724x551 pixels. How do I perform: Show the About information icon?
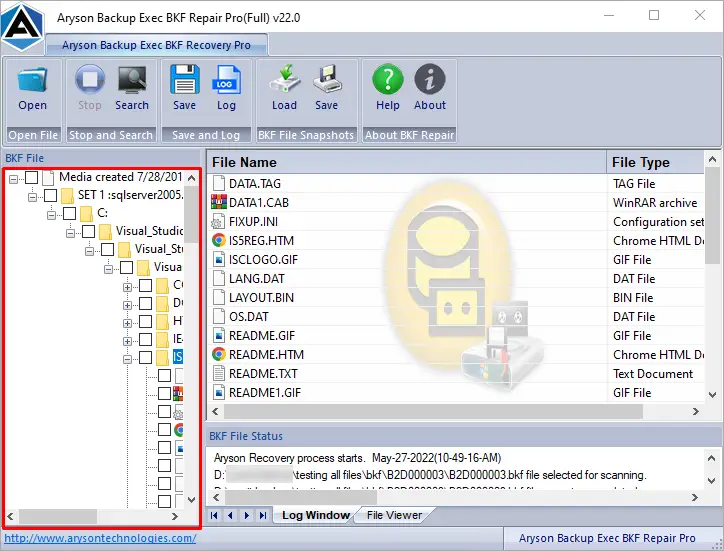430,79
